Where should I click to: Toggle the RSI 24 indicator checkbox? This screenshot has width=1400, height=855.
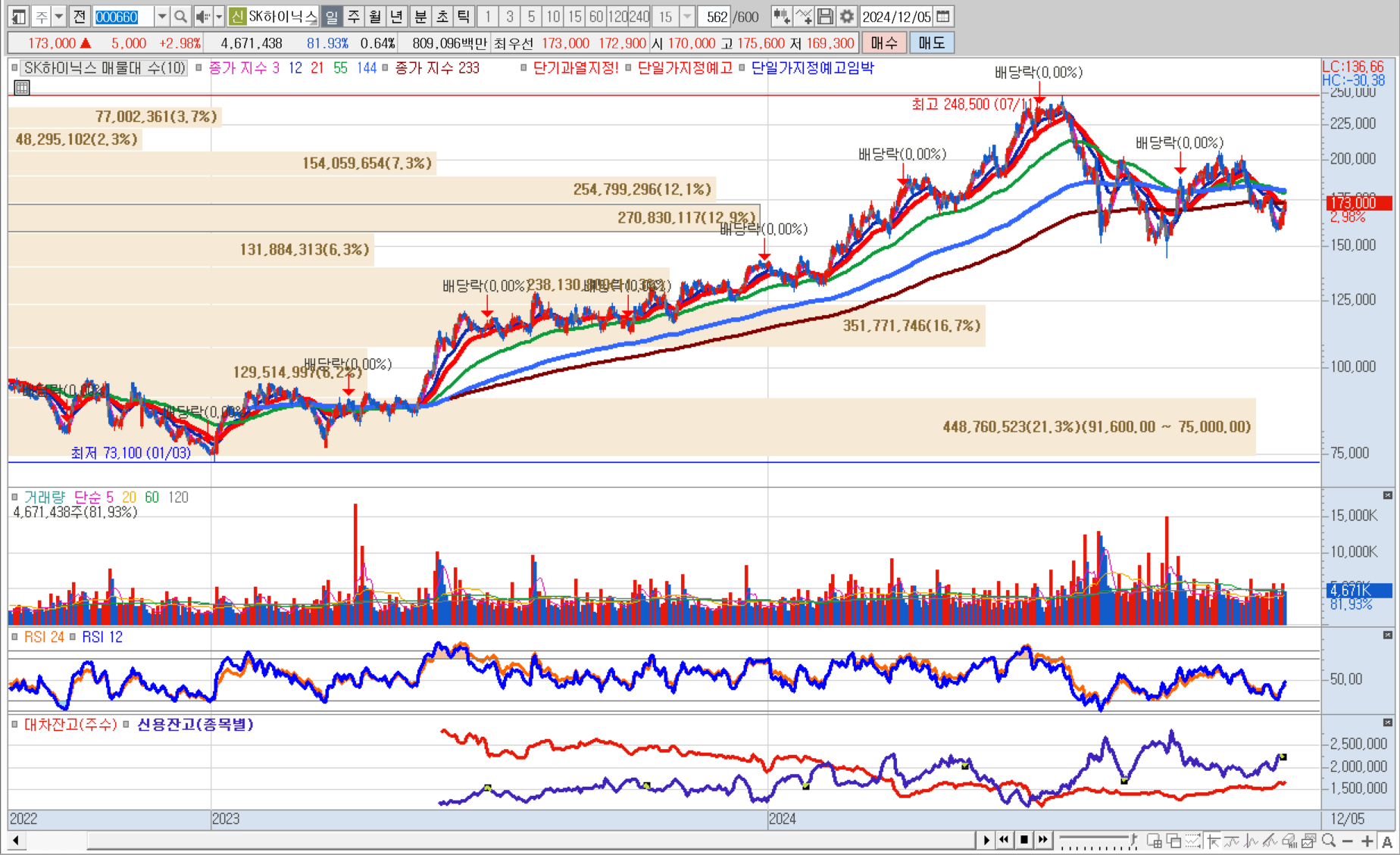[x=14, y=637]
